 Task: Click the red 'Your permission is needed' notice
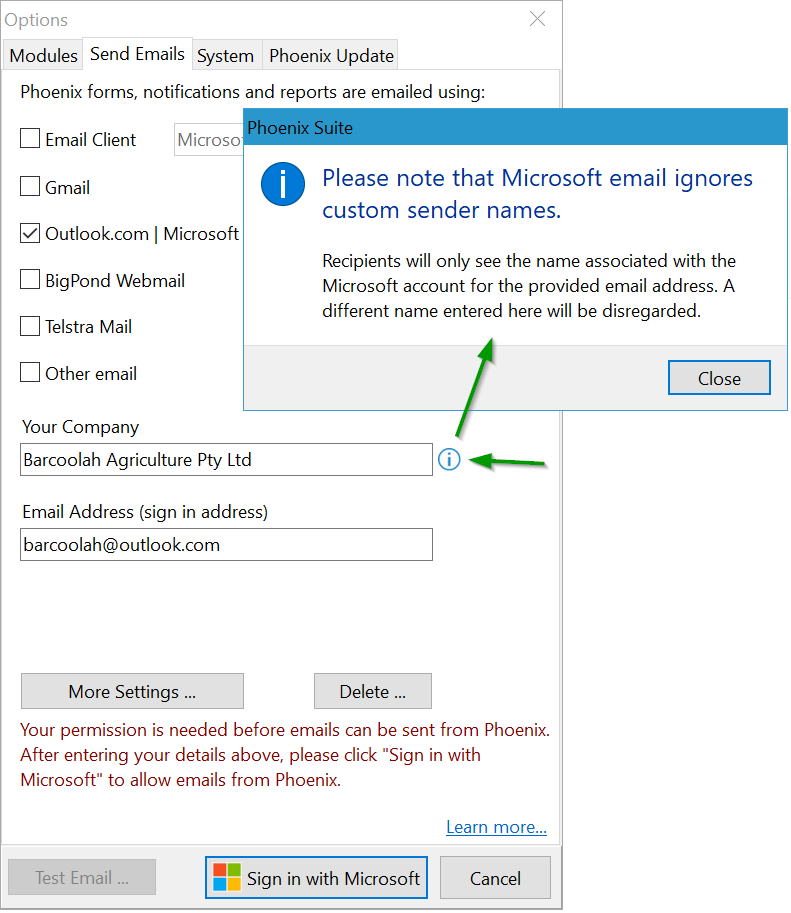285,755
